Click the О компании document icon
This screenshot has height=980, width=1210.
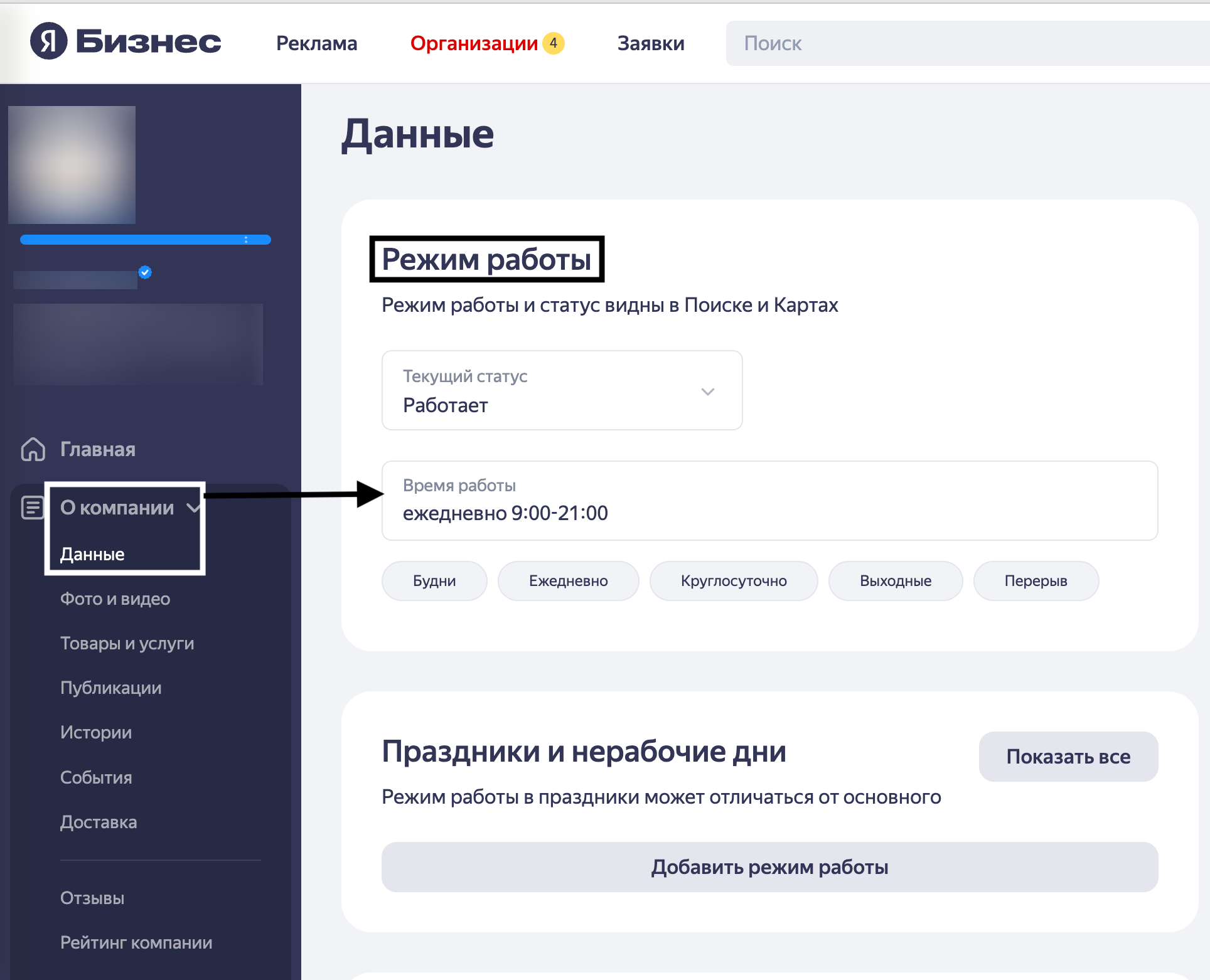32,508
